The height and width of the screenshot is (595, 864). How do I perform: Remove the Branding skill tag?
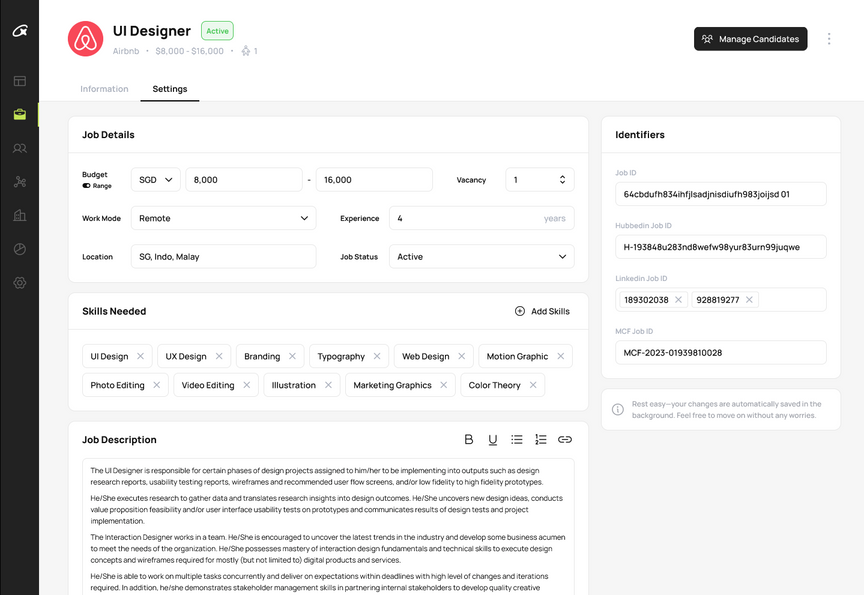[293, 356]
